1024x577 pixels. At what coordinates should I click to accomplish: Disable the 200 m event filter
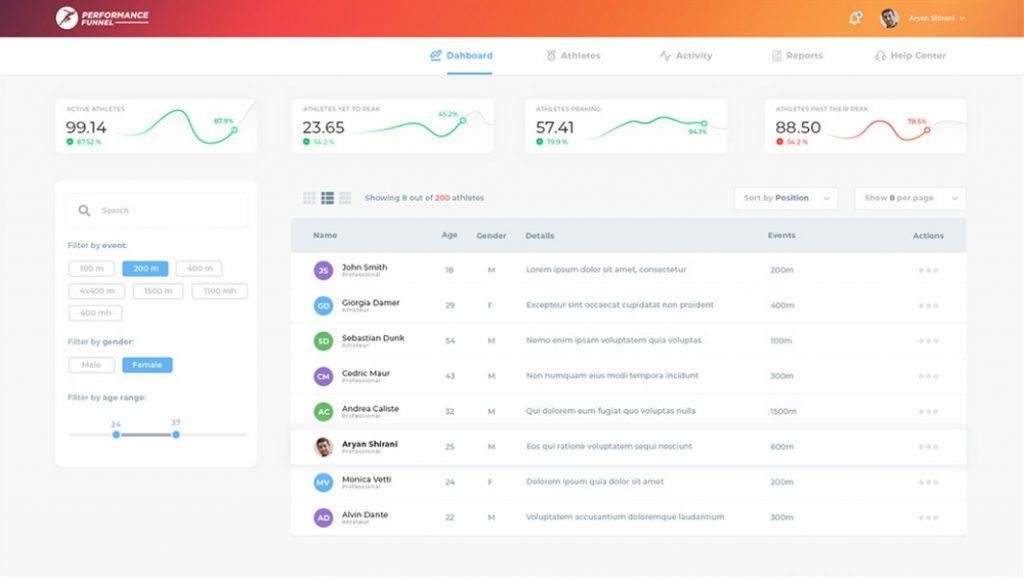[x=145, y=269]
